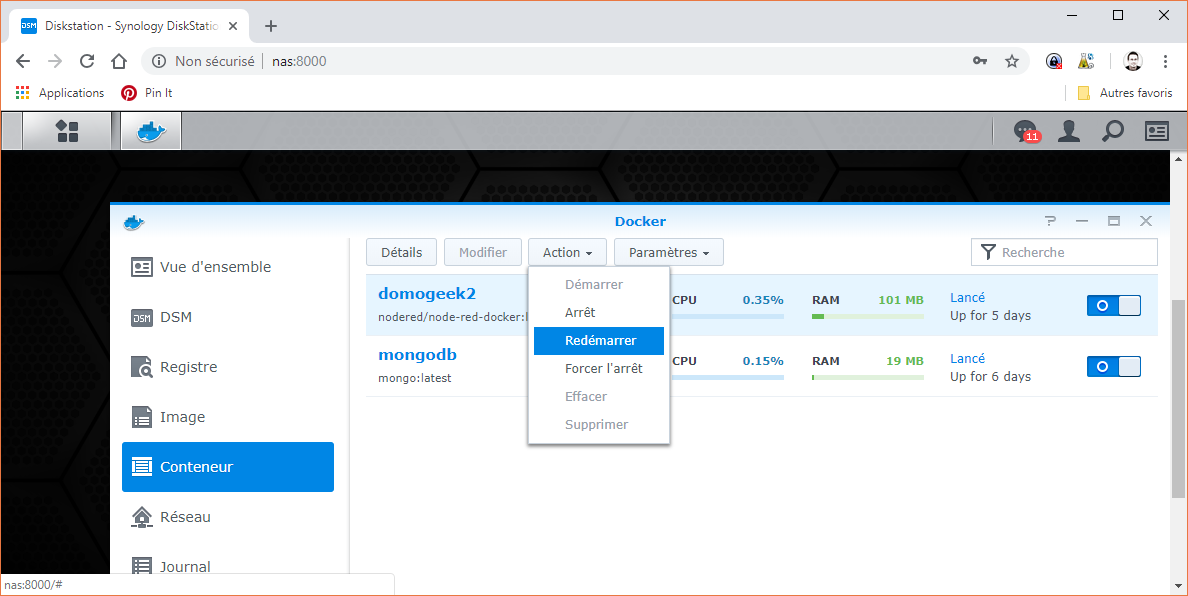This screenshot has height=596, width=1188.
Task: Click the Docker whale taskbar icon
Action: pos(151,131)
